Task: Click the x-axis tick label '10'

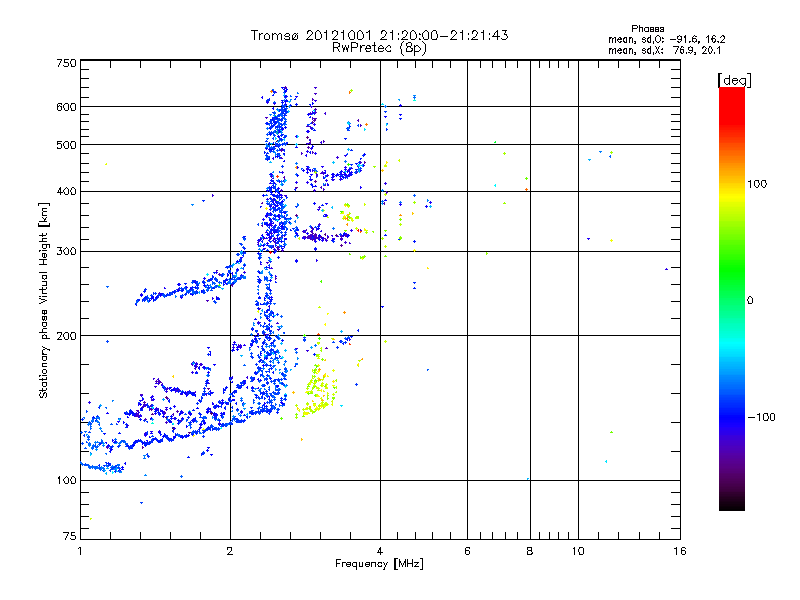Action: click(578, 551)
